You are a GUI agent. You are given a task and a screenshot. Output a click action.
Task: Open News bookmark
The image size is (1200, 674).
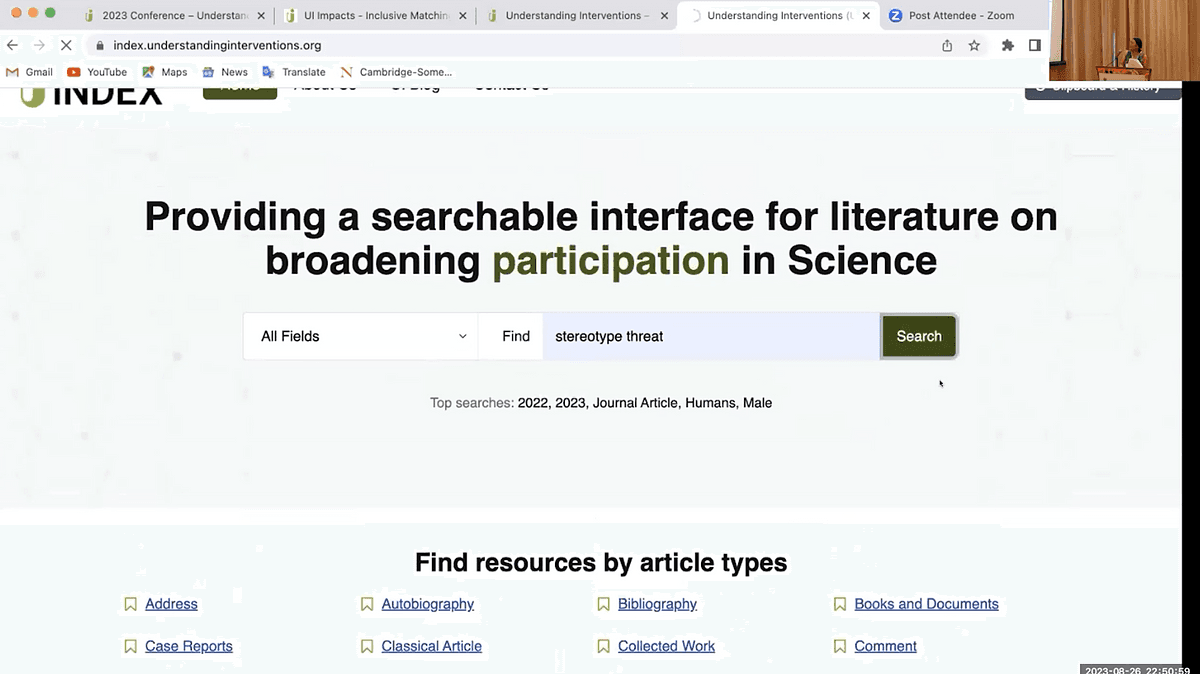(x=225, y=72)
